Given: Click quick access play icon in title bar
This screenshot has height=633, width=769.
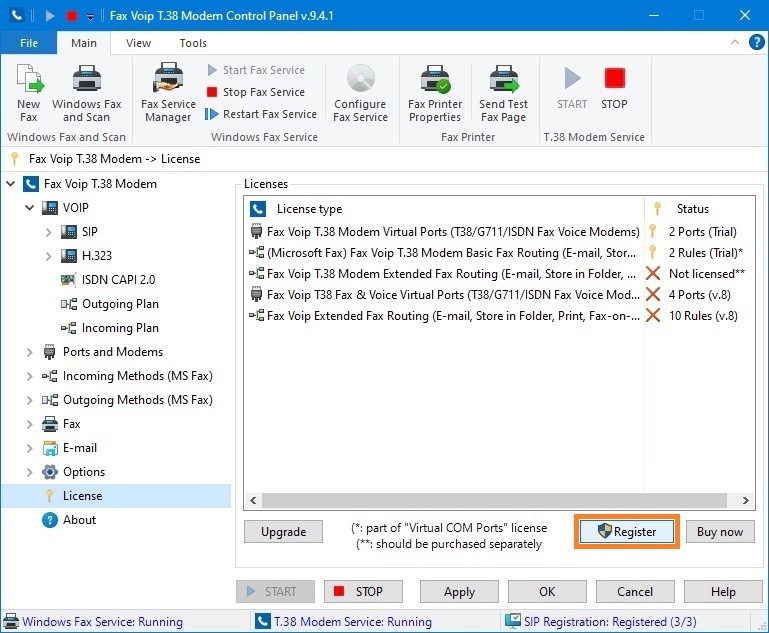Looking at the screenshot, I should 50,16.
